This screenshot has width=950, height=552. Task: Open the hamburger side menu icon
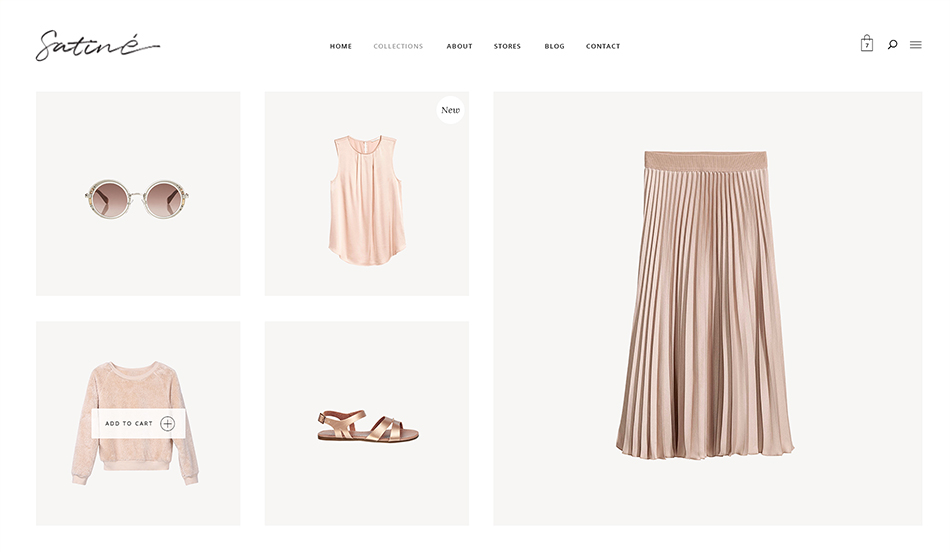point(915,45)
